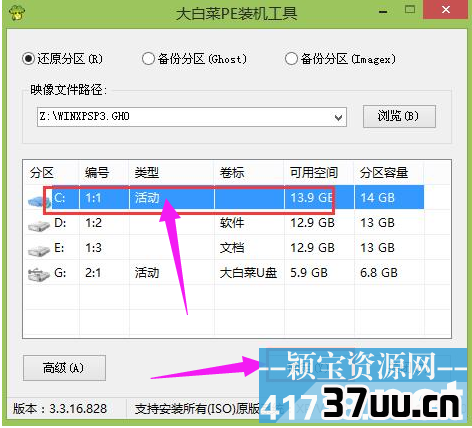Viewport: 472px width, 428px height.
Task: Click the 浏览 (B) browse button
Action: tap(399, 116)
